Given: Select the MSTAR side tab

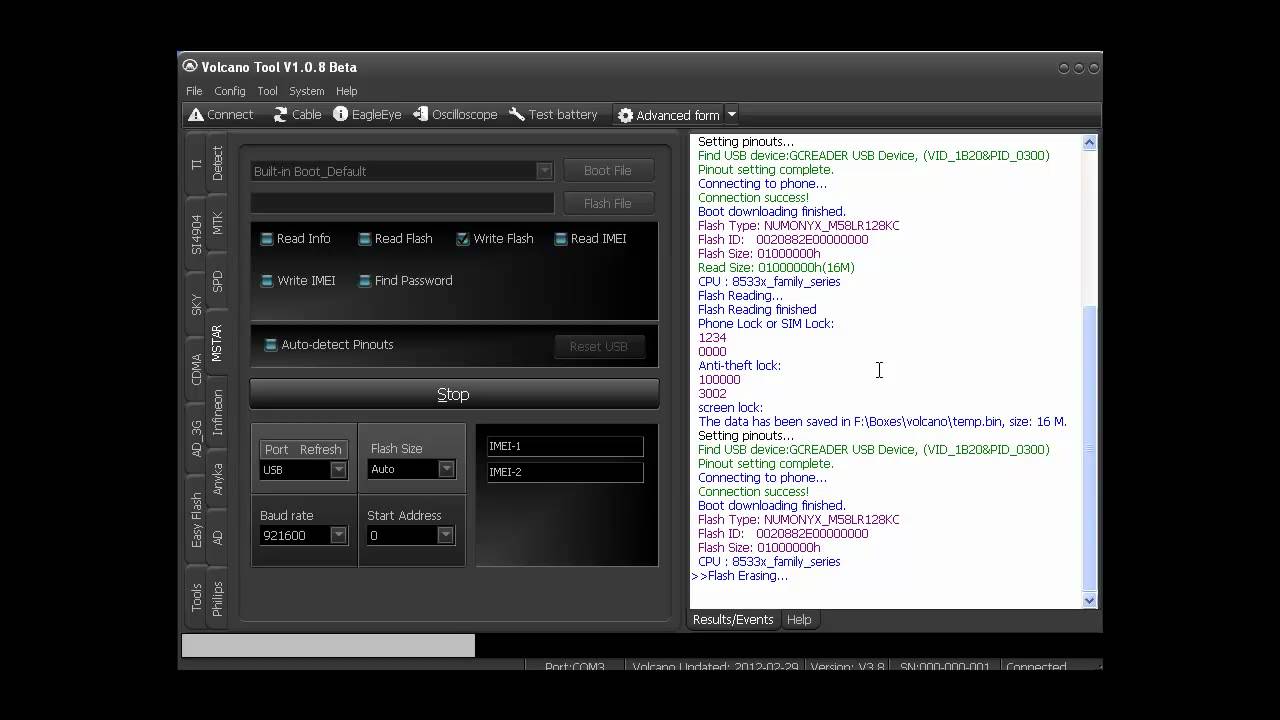Looking at the screenshot, I should 217,343.
